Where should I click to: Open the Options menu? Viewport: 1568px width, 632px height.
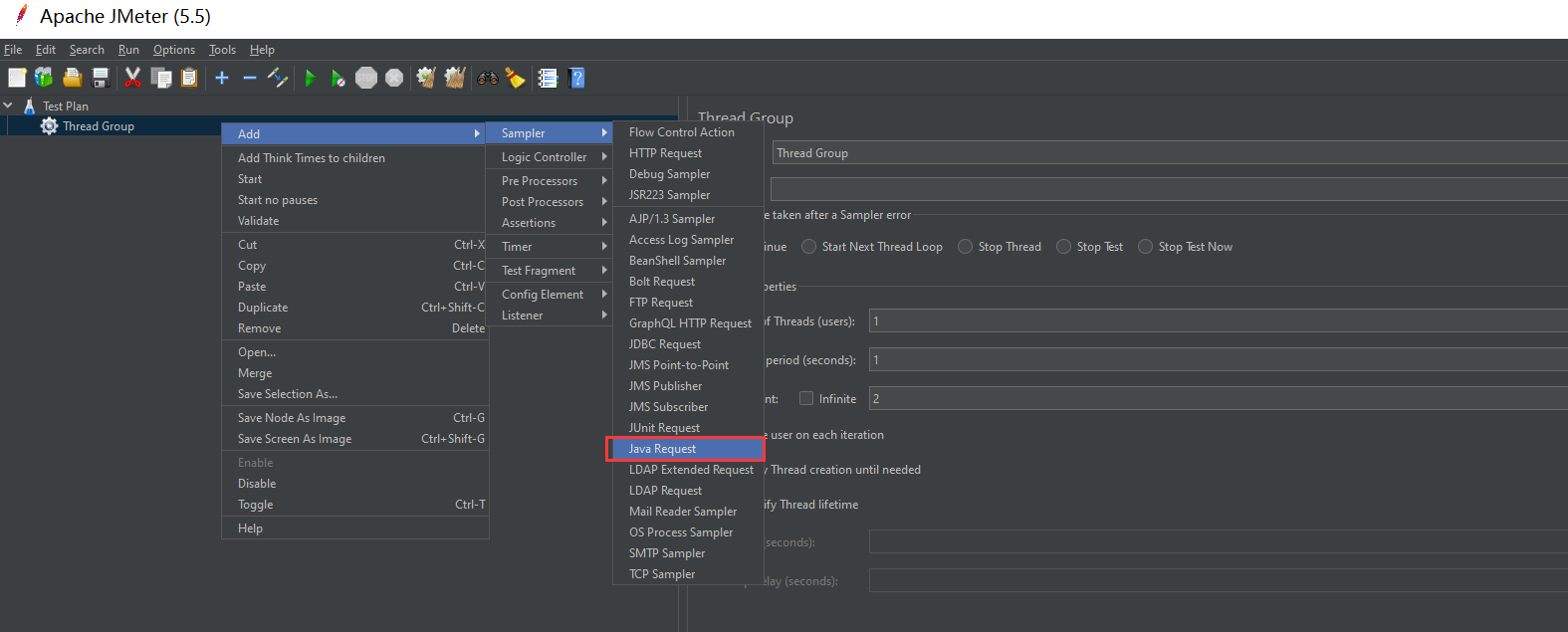pos(174,50)
